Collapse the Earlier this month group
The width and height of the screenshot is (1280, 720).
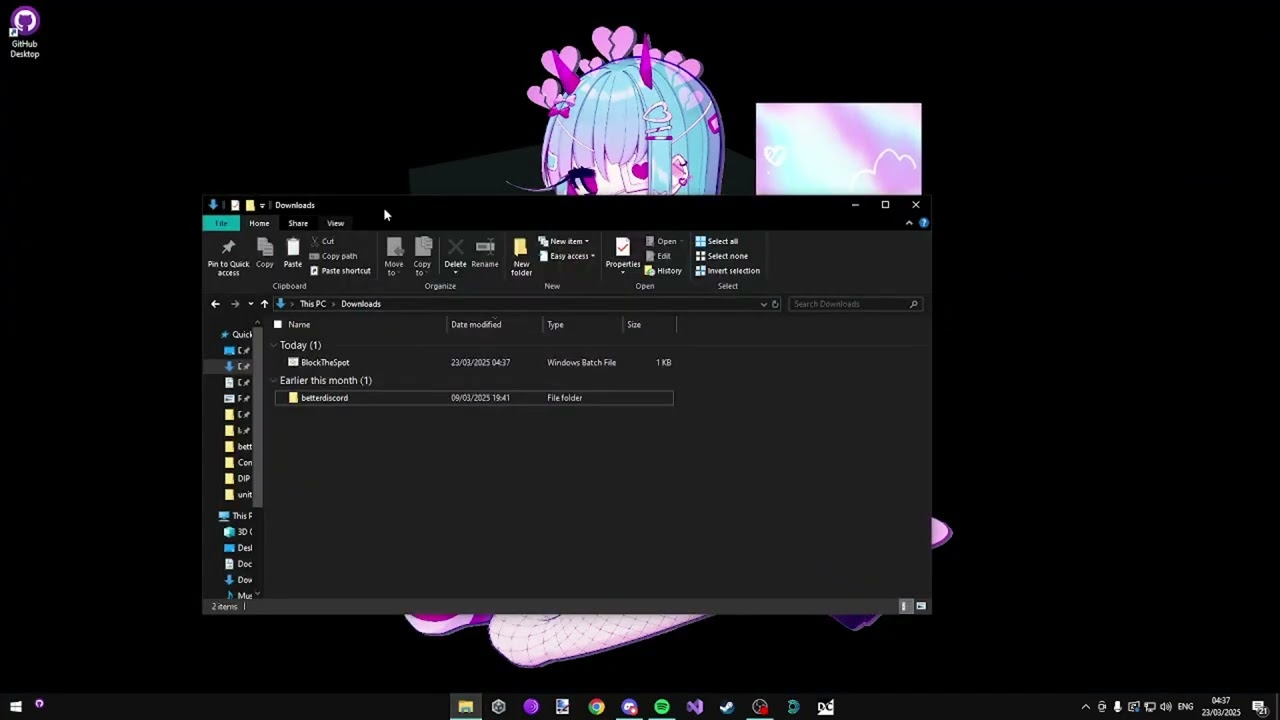click(x=274, y=381)
